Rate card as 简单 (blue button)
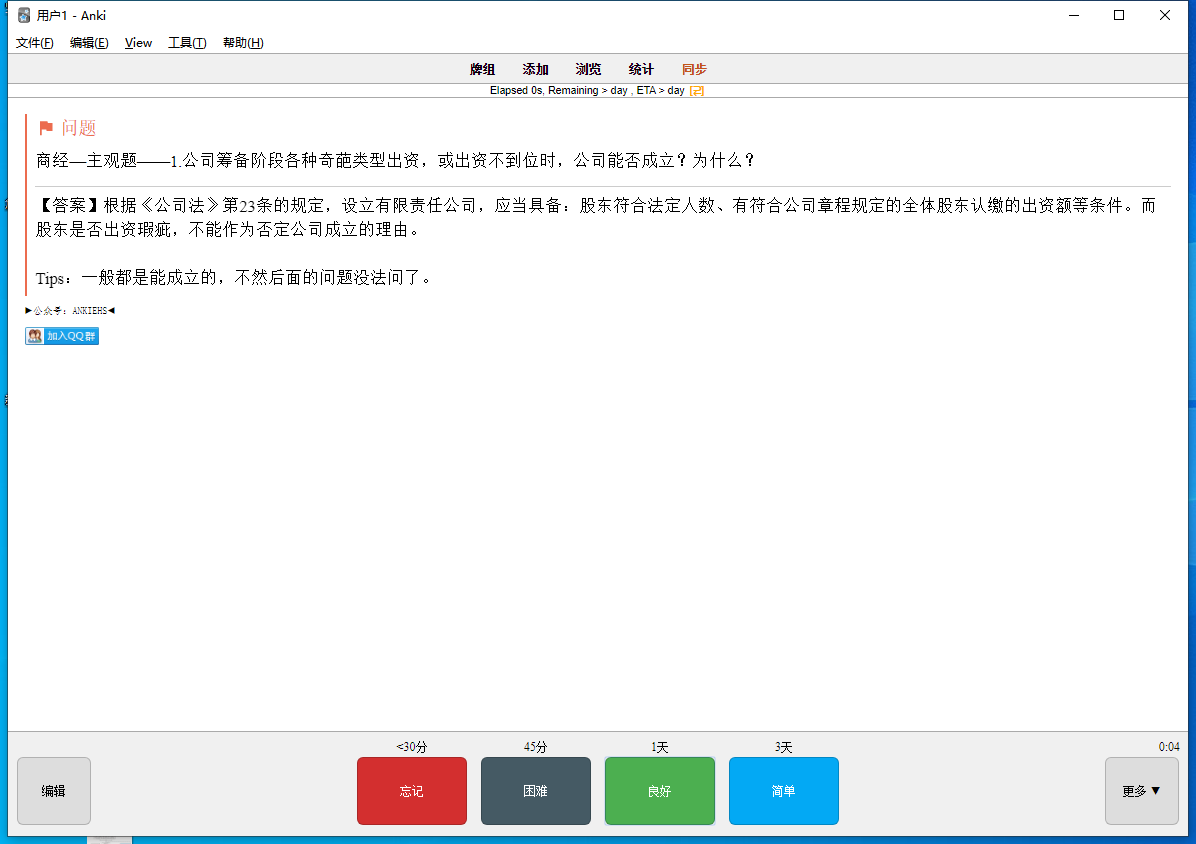The width and height of the screenshot is (1196, 844). click(783, 791)
